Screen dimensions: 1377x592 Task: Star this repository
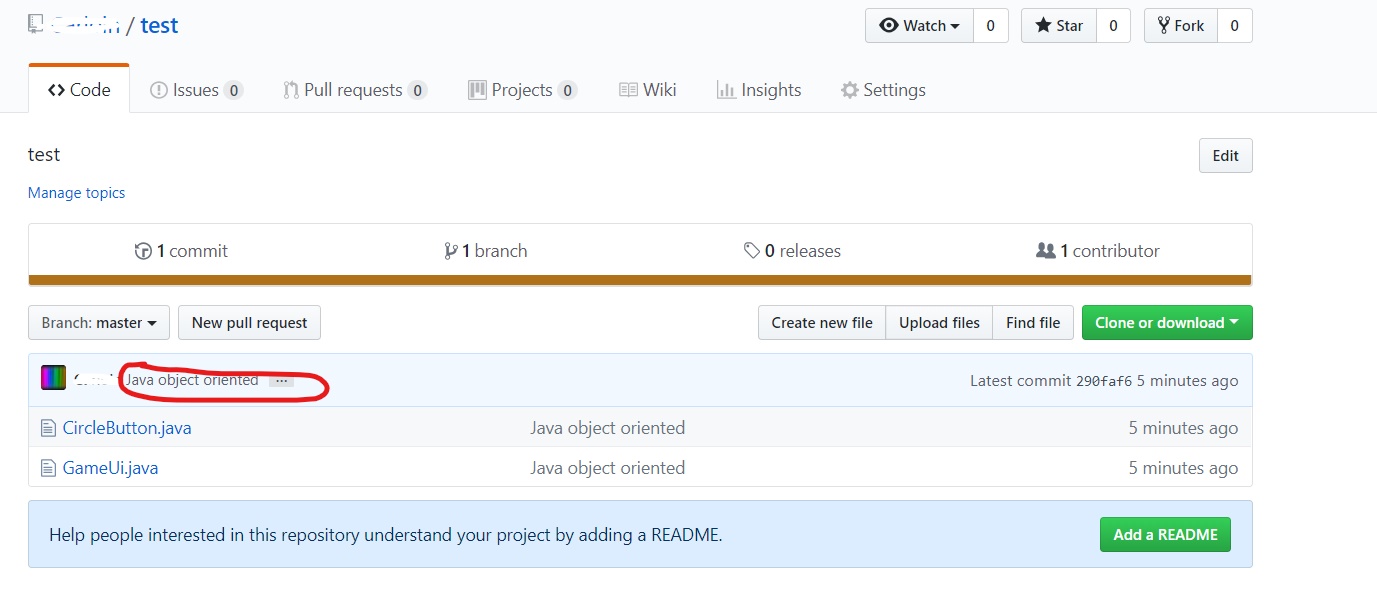[1059, 26]
